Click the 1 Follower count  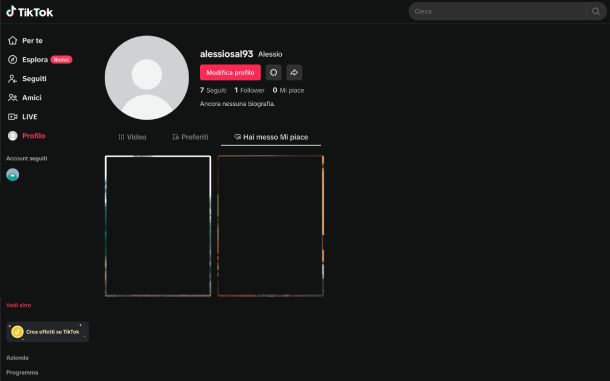pos(249,90)
